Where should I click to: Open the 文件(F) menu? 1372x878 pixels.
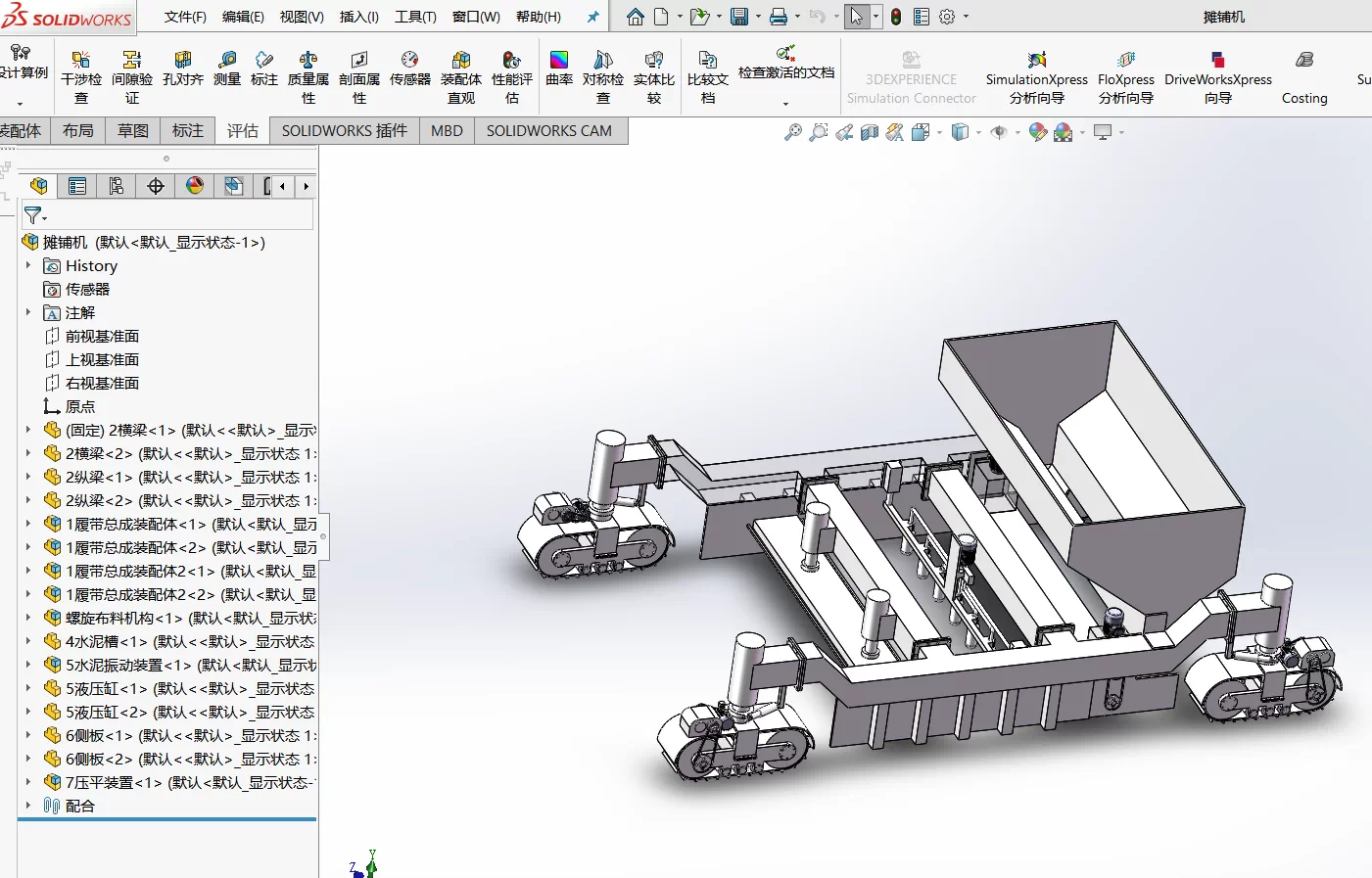tap(185, 17)
